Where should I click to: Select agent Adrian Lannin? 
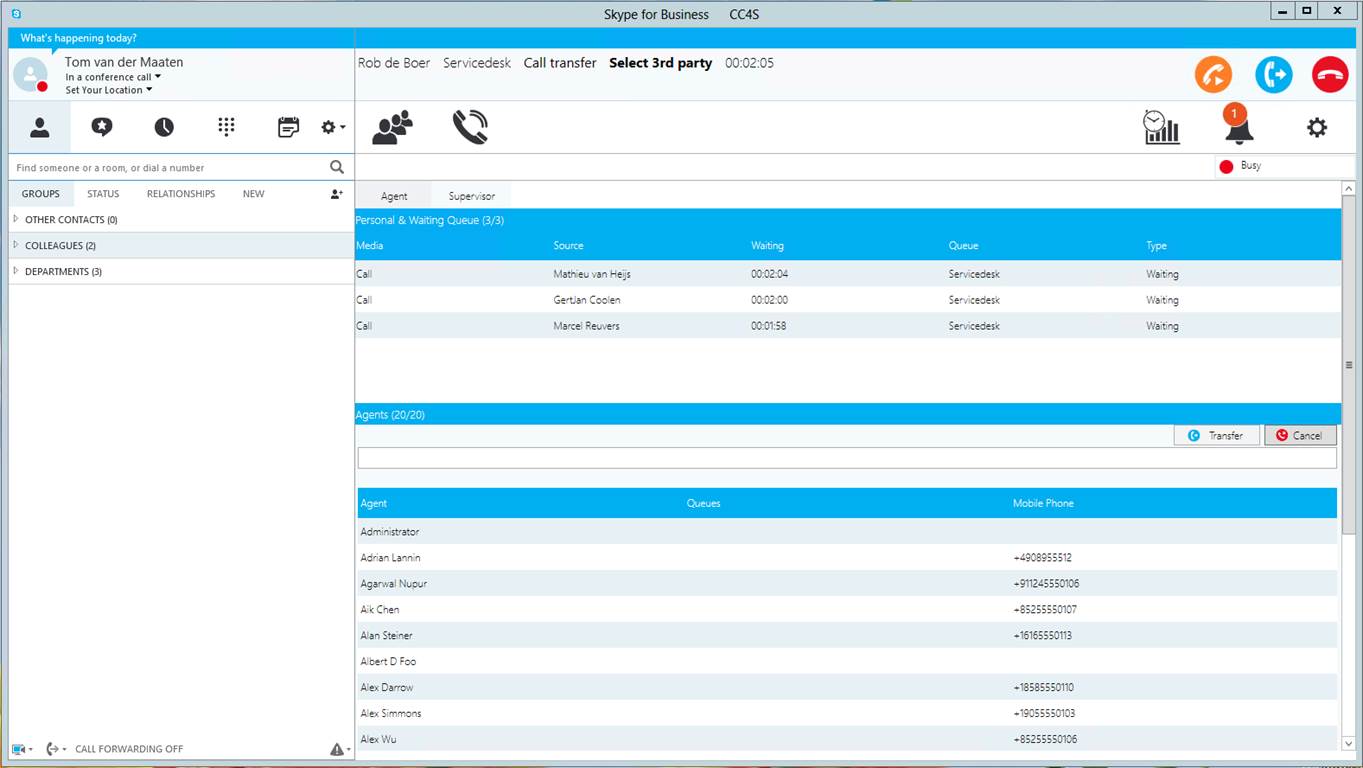pyautogui.click(x=847, y=557)
